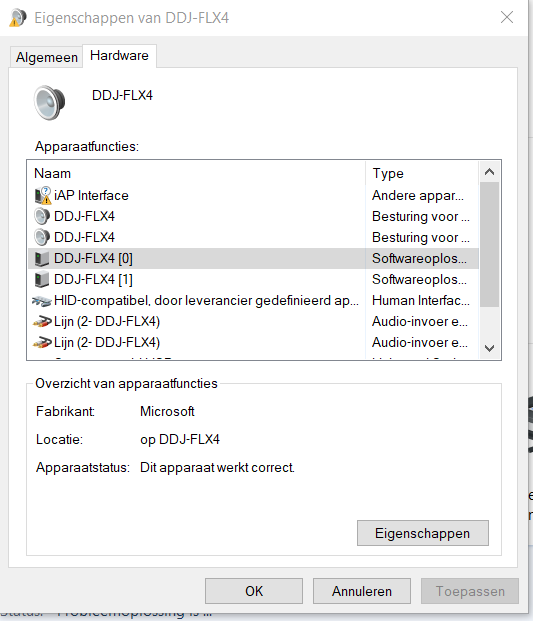Sort the list by the Naam column header

tap(197, 173)
